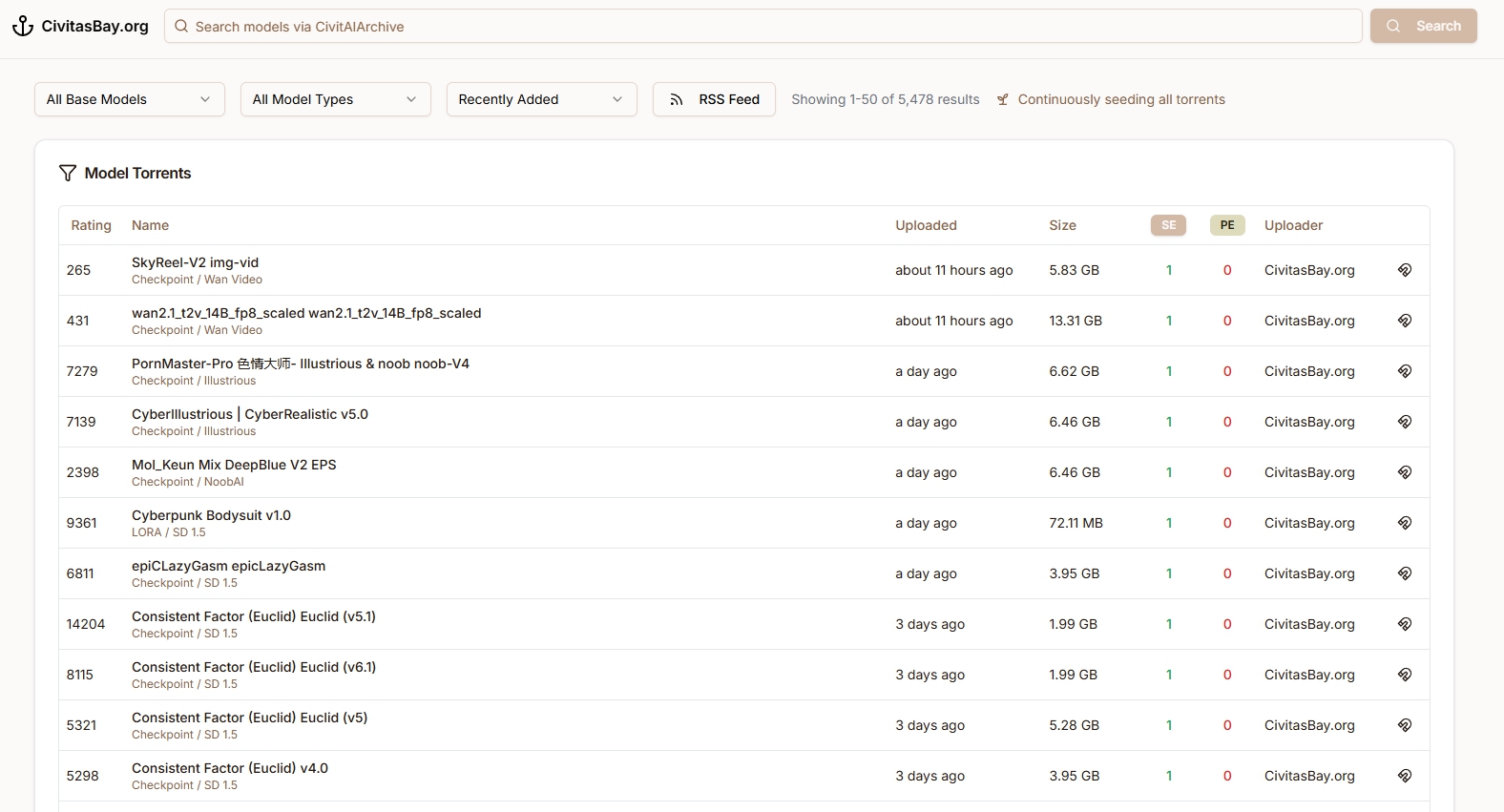This screenshot has width=1504, height=812.
Task: Click the magnet icon for epiCLazyGasm row
Action: coord(1405,573)
